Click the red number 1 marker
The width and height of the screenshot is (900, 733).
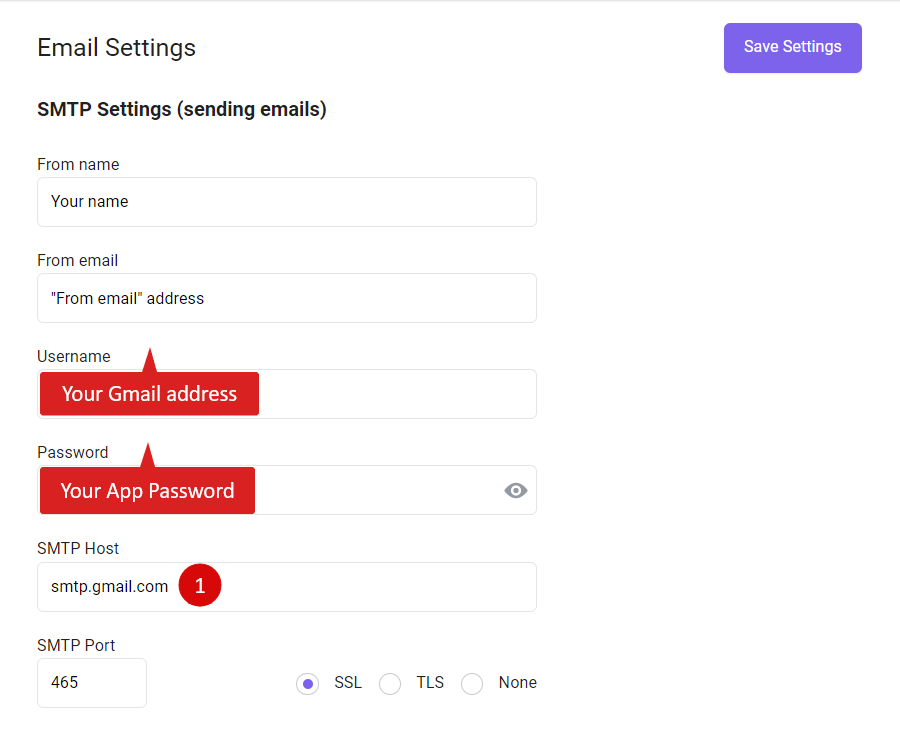(200, 585)
